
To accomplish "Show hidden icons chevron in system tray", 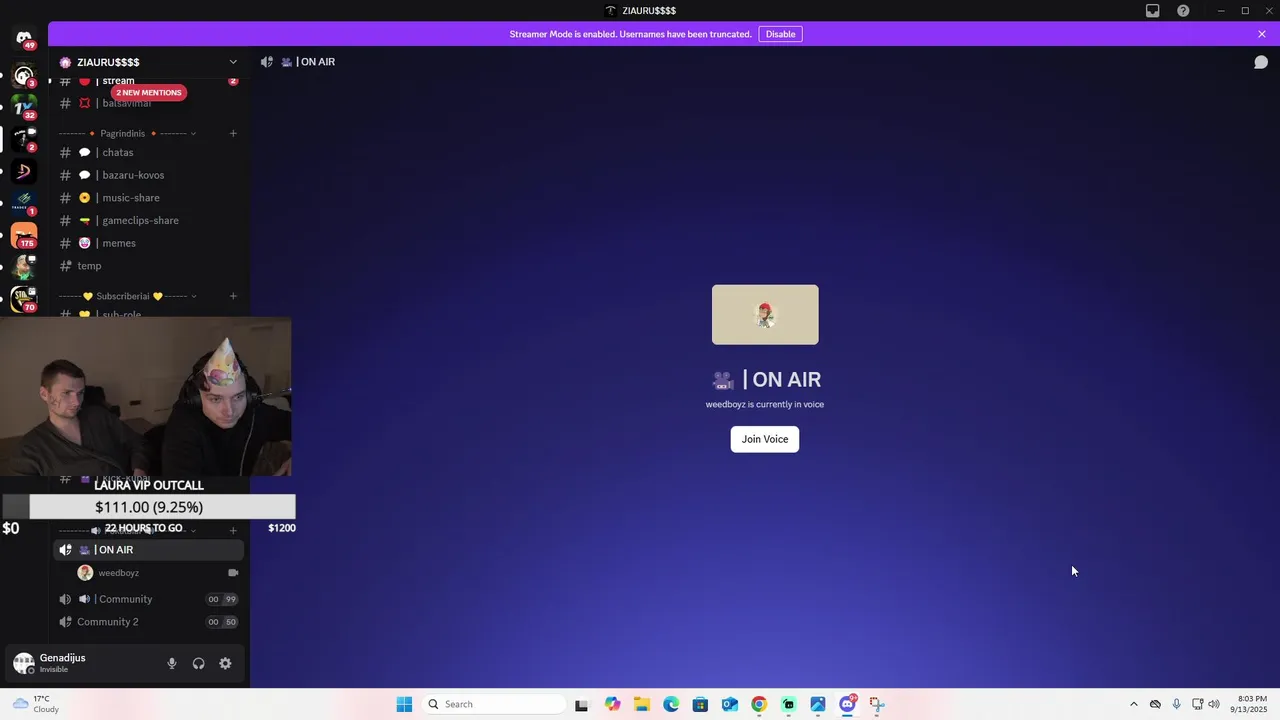I will (1133, 704).
